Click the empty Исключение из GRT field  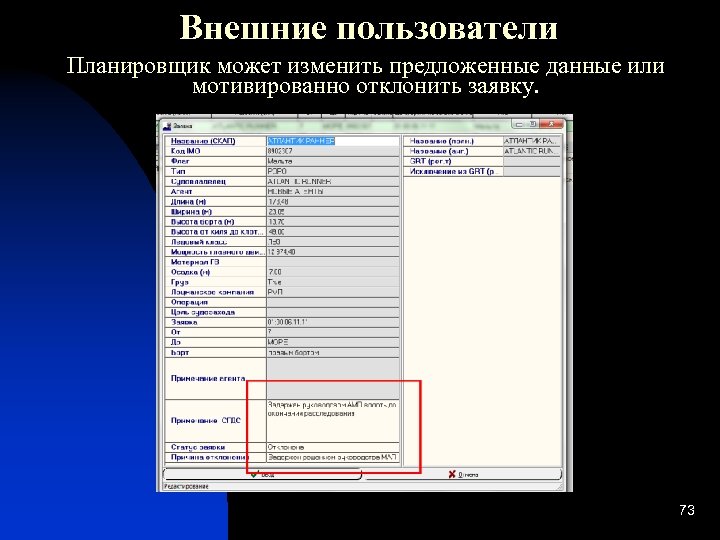pos(532,171)
